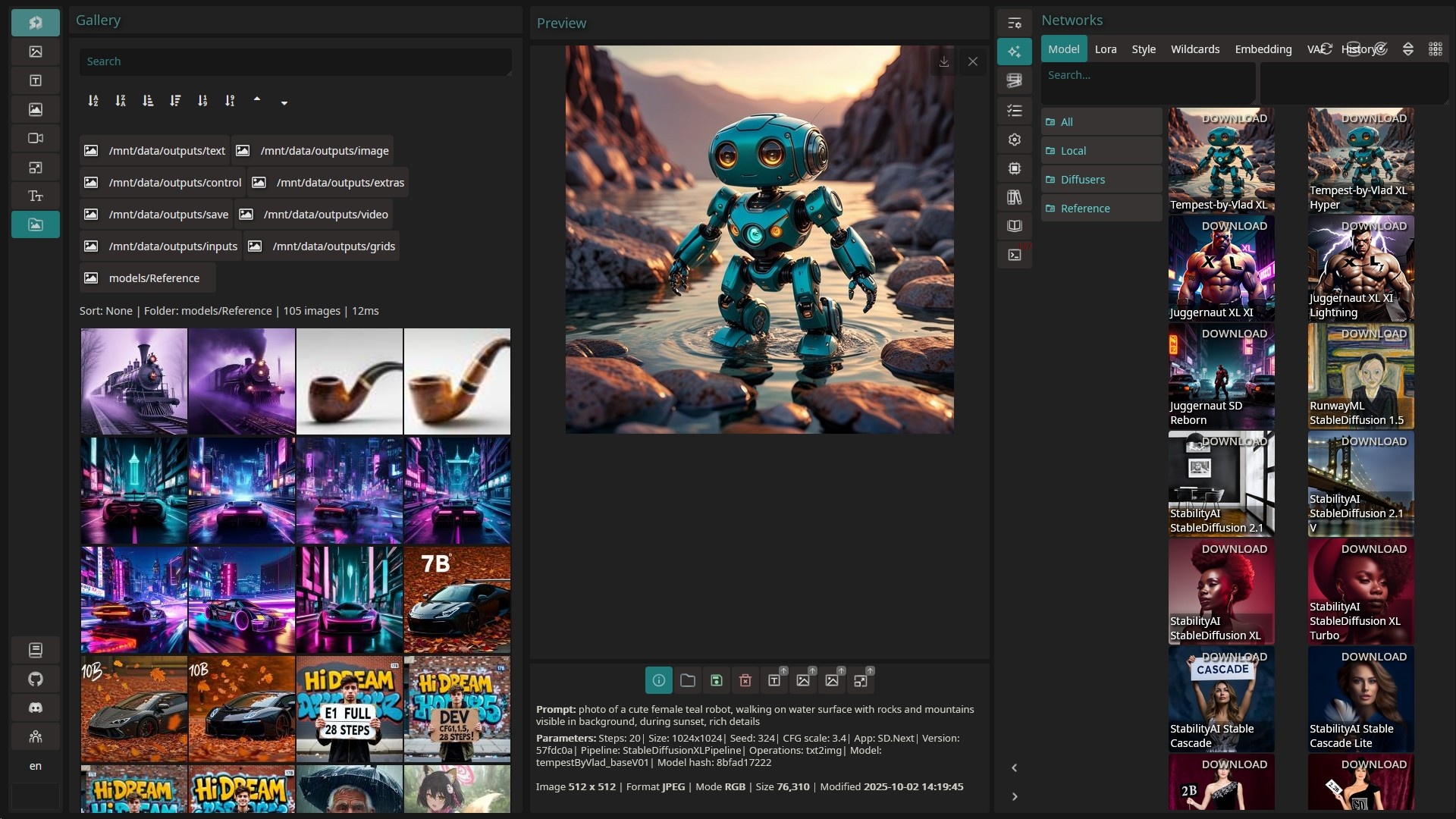Download the previewed robot image
The image size is (1456, 819).
pos(943,61)
